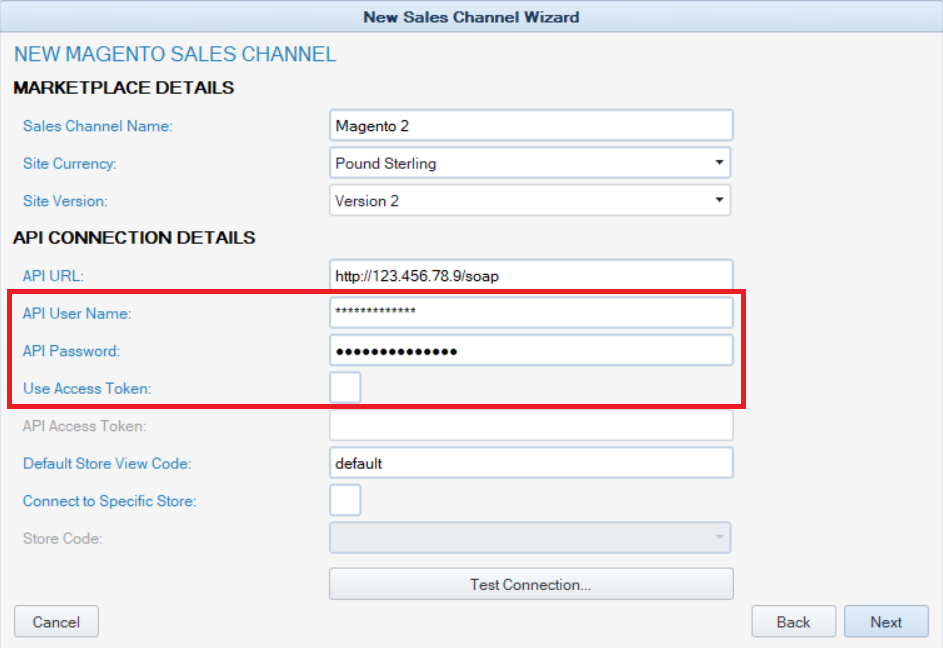Image resolution: width=943 pixels, height=648 pixels.
Task: Click the API Access Token field
Action: pos(530,426)
